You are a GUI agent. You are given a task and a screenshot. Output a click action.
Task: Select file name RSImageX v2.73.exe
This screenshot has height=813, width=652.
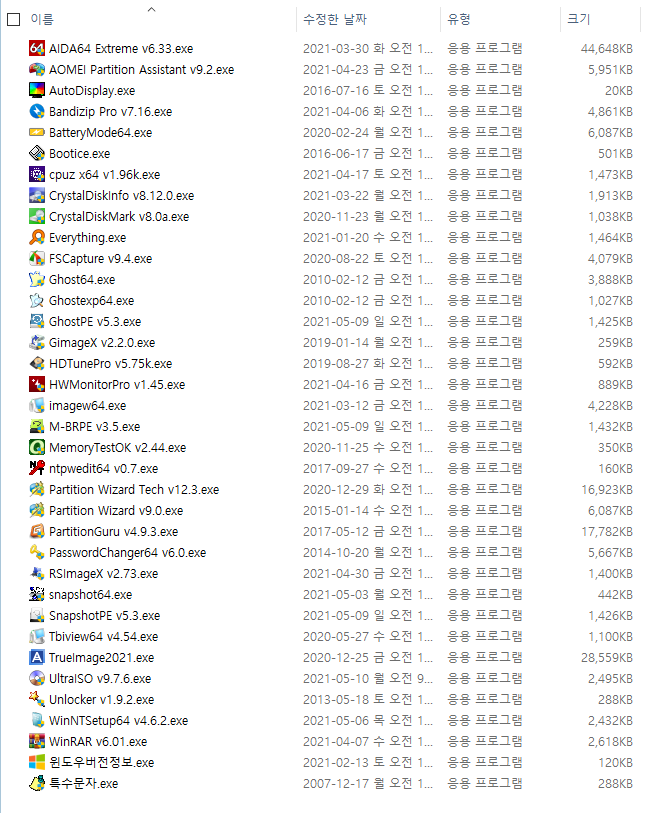[104, 573]
